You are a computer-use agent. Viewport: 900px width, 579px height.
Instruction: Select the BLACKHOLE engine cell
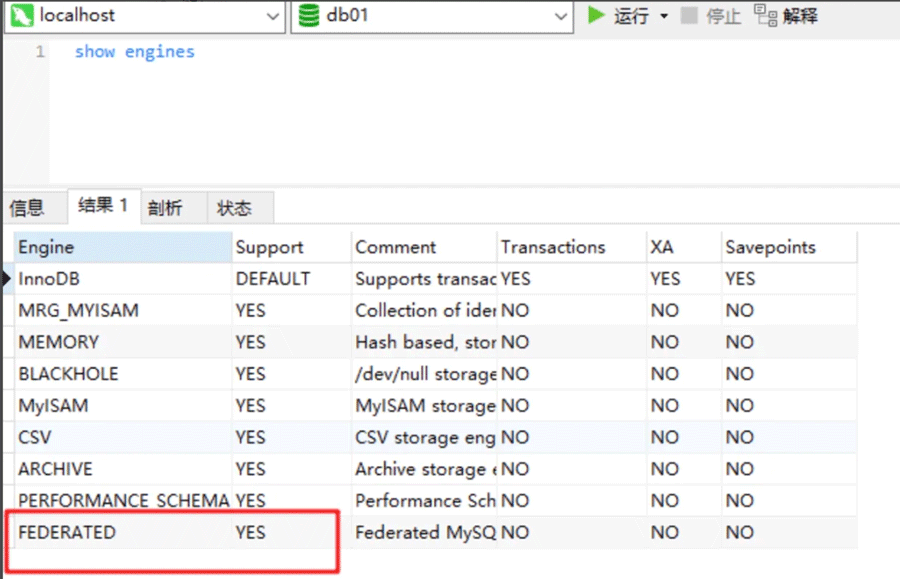[x=123, y=374]
